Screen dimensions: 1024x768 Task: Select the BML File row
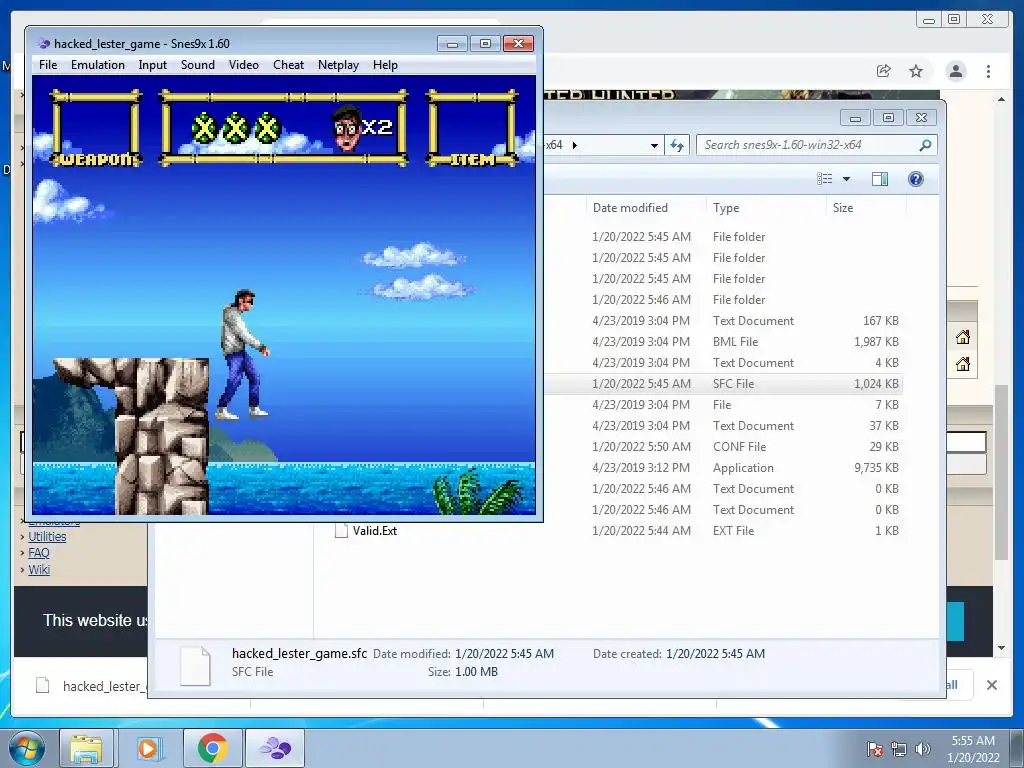(x=722, y=342)
